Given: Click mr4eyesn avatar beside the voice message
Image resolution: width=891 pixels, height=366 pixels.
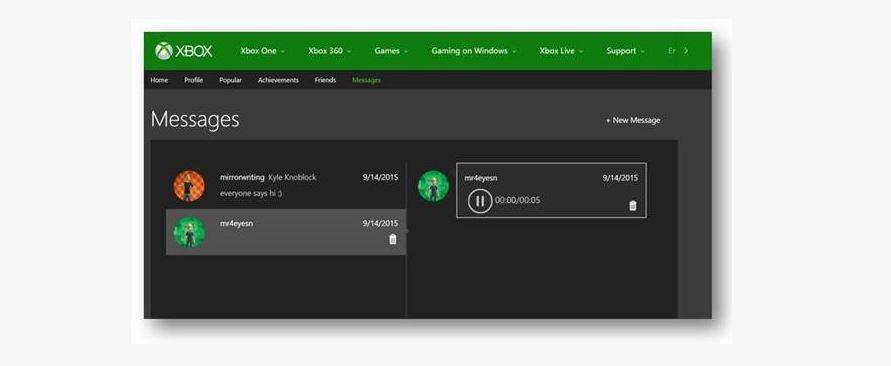Looking at the screenshot, I should 434,186.
